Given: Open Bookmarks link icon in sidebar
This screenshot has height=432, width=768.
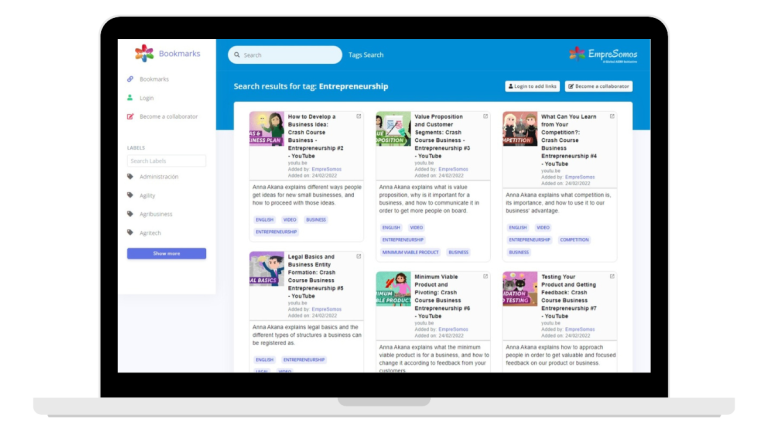Looking at the screenshot, I should click(x=130, y=79).
